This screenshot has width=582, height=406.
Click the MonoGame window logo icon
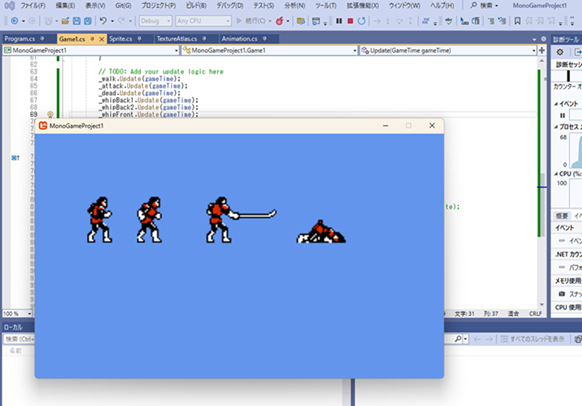pyautogui.click(x=43, y=126)
